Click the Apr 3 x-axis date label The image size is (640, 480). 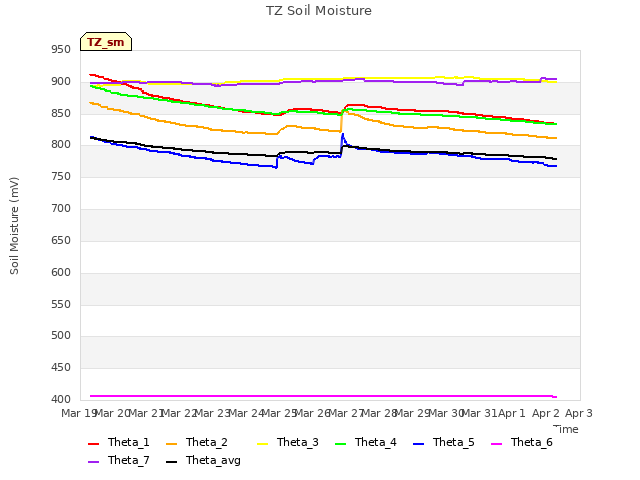pyautogui.click(x=579, y=413)
